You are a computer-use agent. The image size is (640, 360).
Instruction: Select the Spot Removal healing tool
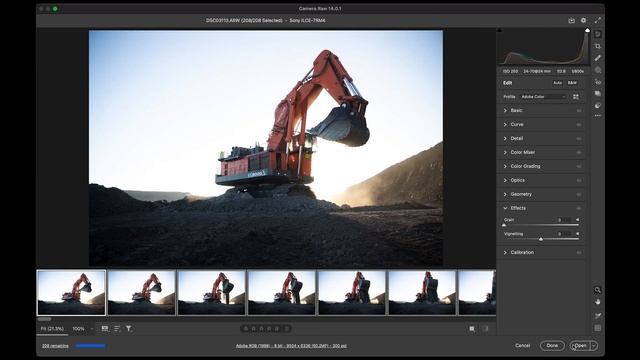click(x=598, y=58)
